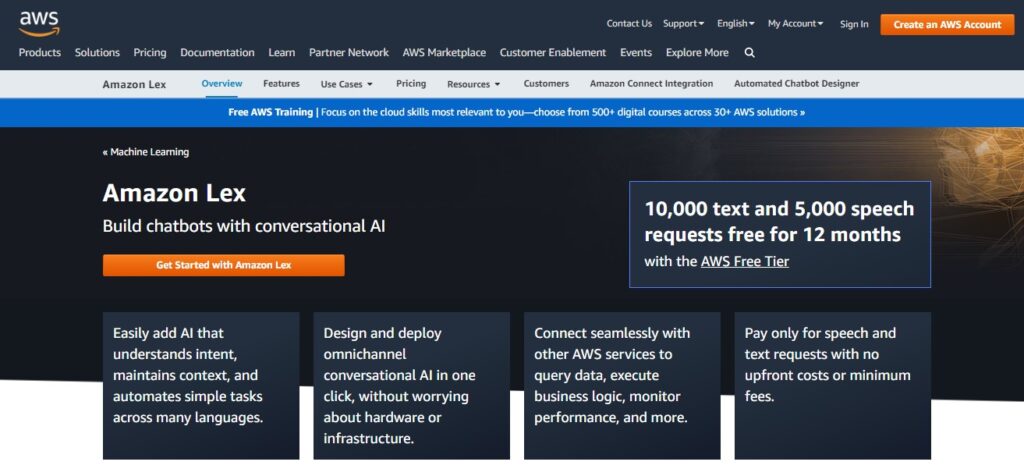The width and height of the screenshot is (1024, 476).
Task: Click '10,000 text and 5,000 speech' heading
Action: coord(779,221)
